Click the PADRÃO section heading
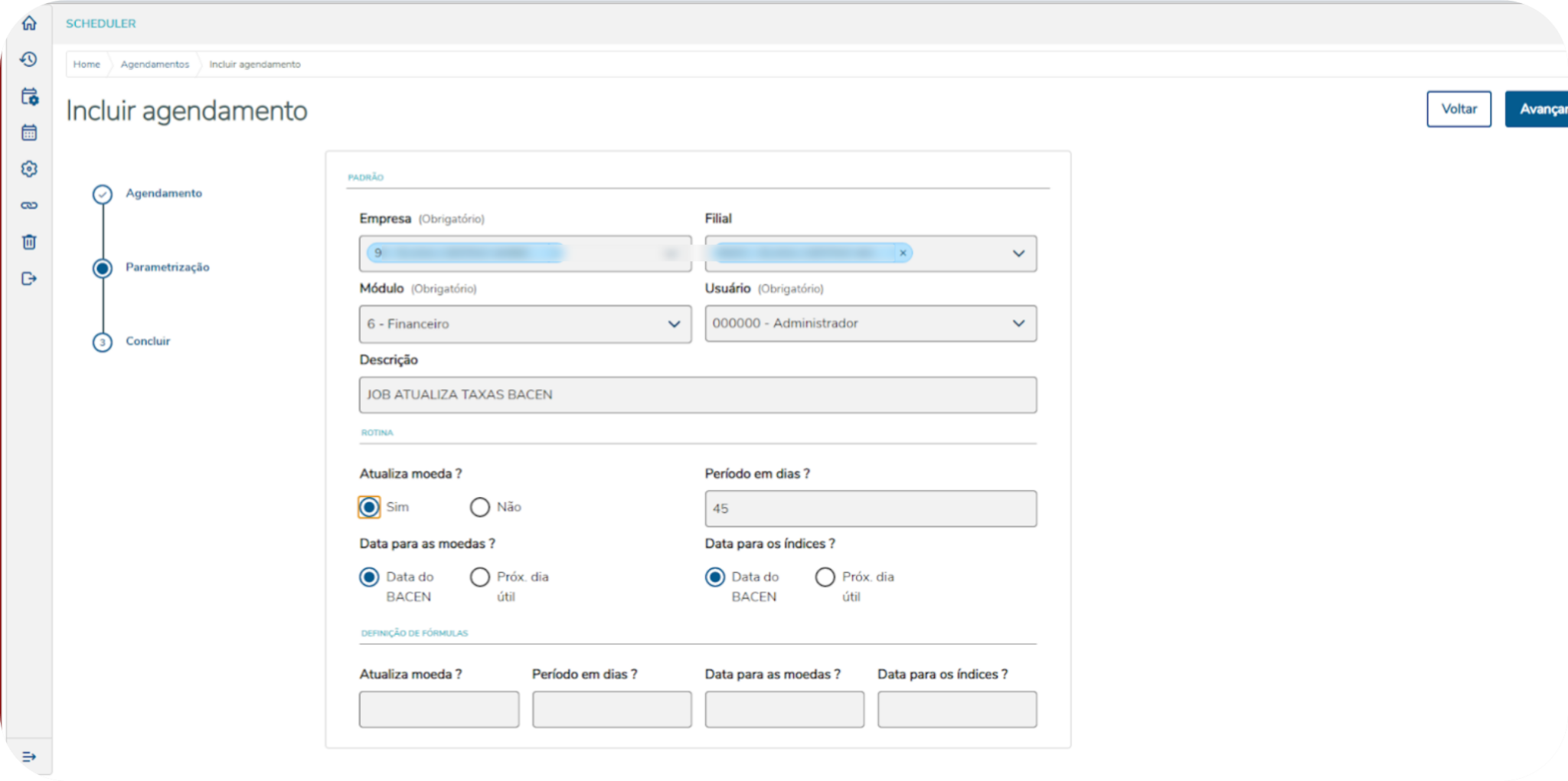 coord(366,177)
